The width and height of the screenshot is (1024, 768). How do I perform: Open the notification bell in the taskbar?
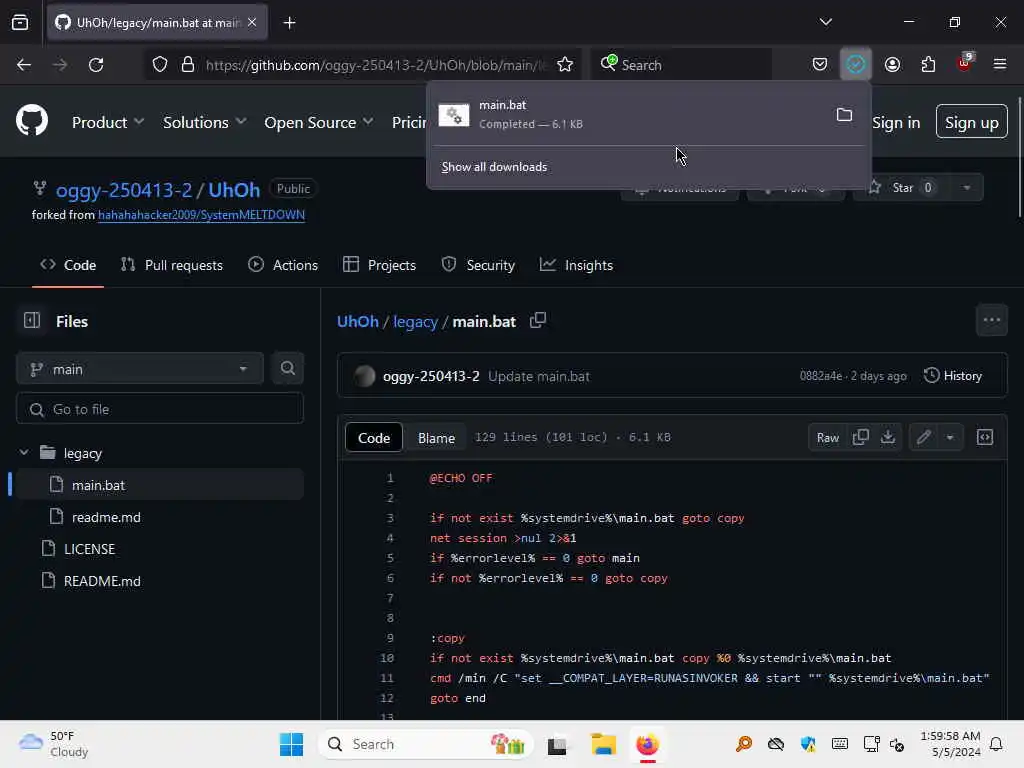pos(995,744)
